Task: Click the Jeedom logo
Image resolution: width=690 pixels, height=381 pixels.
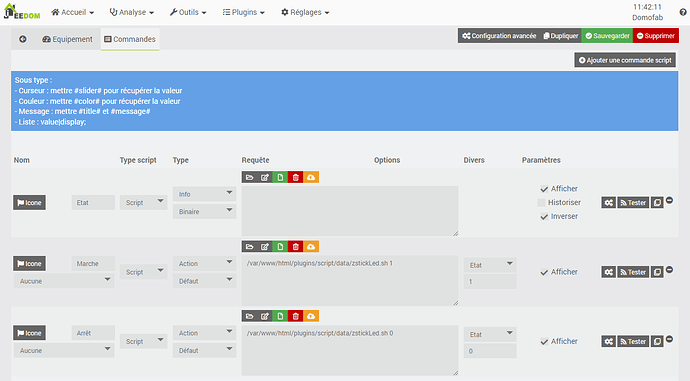Action: tap(22, 12)
